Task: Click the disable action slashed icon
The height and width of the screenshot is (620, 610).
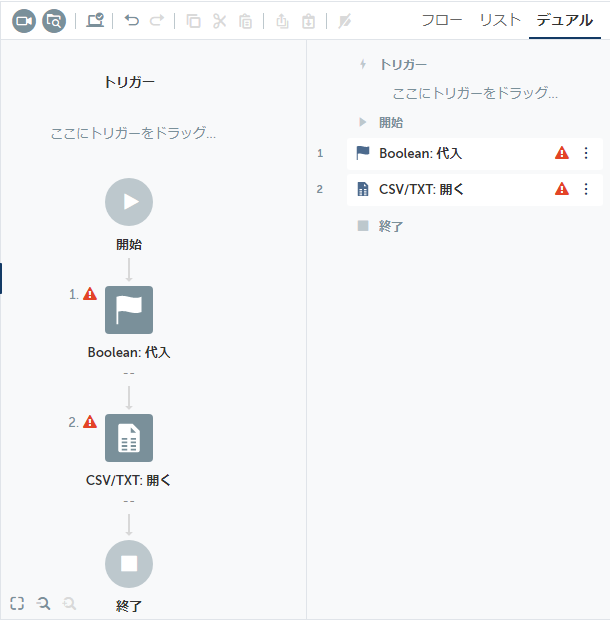Action: (345, 21)
